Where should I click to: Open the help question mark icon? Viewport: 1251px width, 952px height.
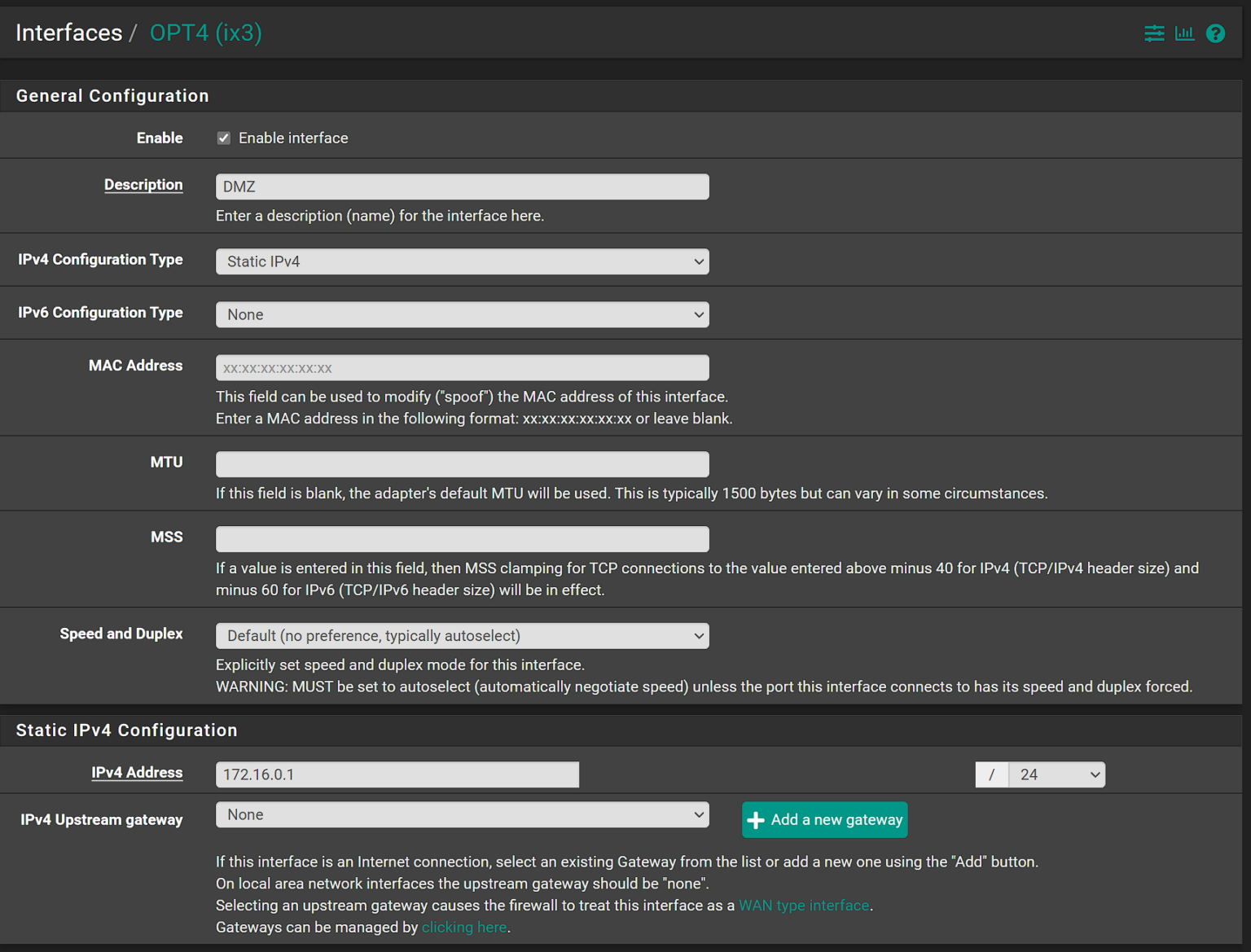[x=1215, y=33]
